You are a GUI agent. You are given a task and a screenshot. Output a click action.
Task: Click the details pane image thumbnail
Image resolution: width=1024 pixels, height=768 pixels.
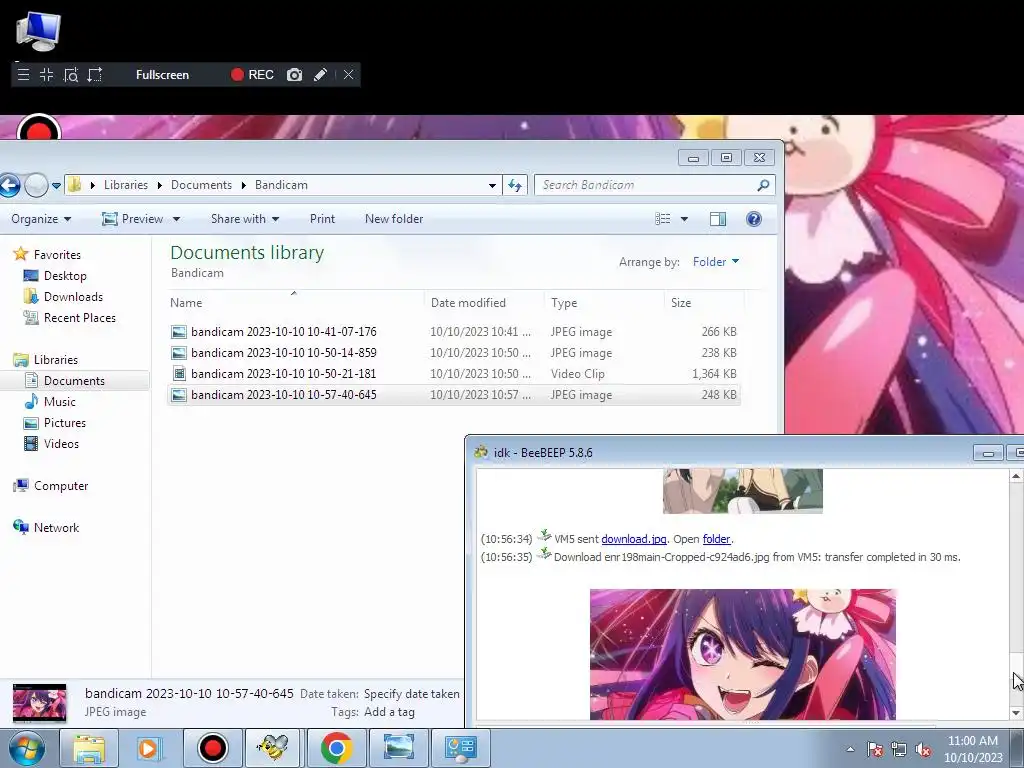click(x=39, y=703)
